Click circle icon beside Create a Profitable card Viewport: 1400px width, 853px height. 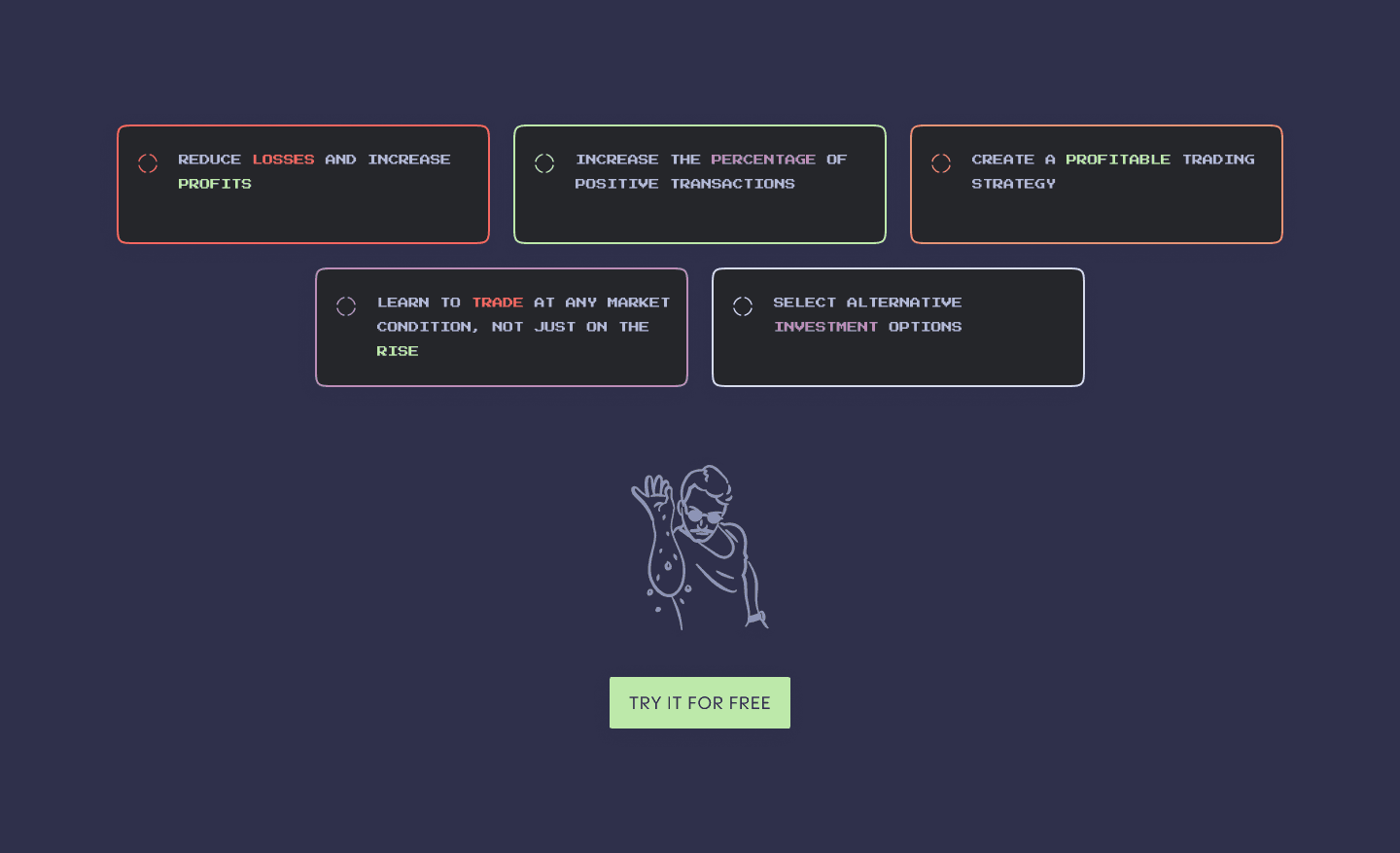941,163
